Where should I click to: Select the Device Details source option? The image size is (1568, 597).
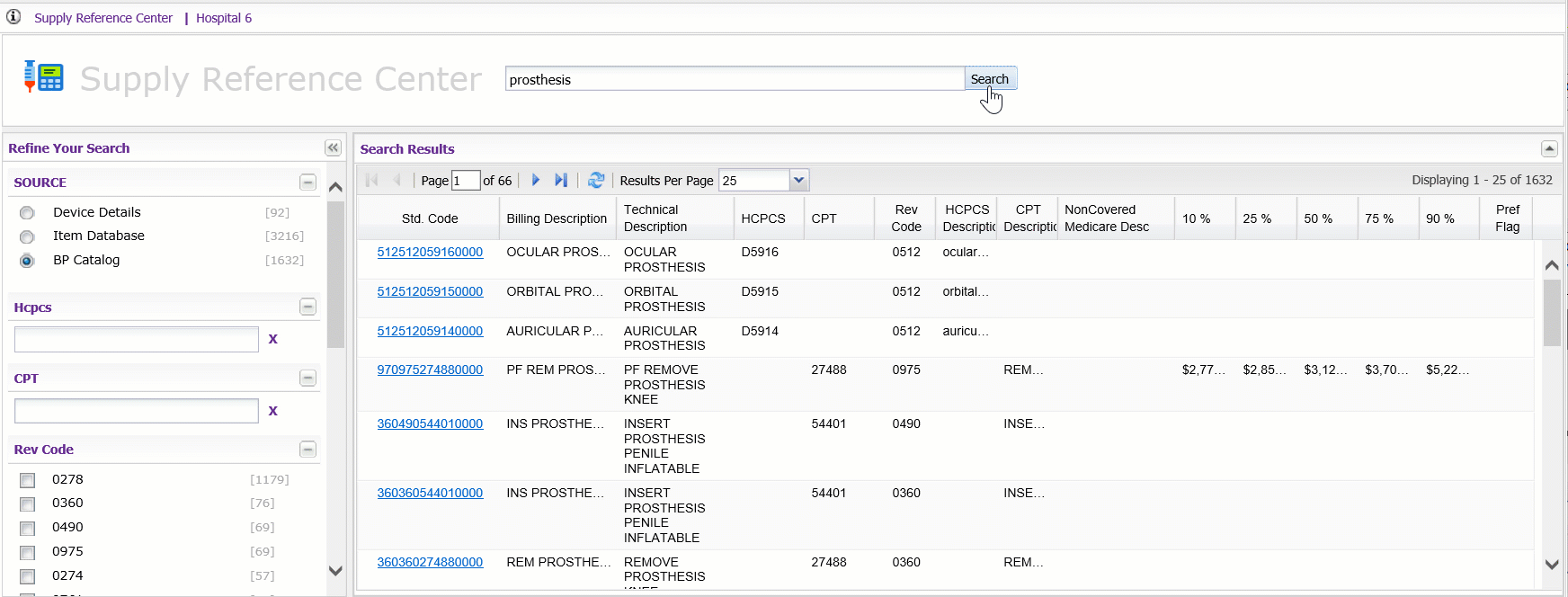click(x=27, y=213)
